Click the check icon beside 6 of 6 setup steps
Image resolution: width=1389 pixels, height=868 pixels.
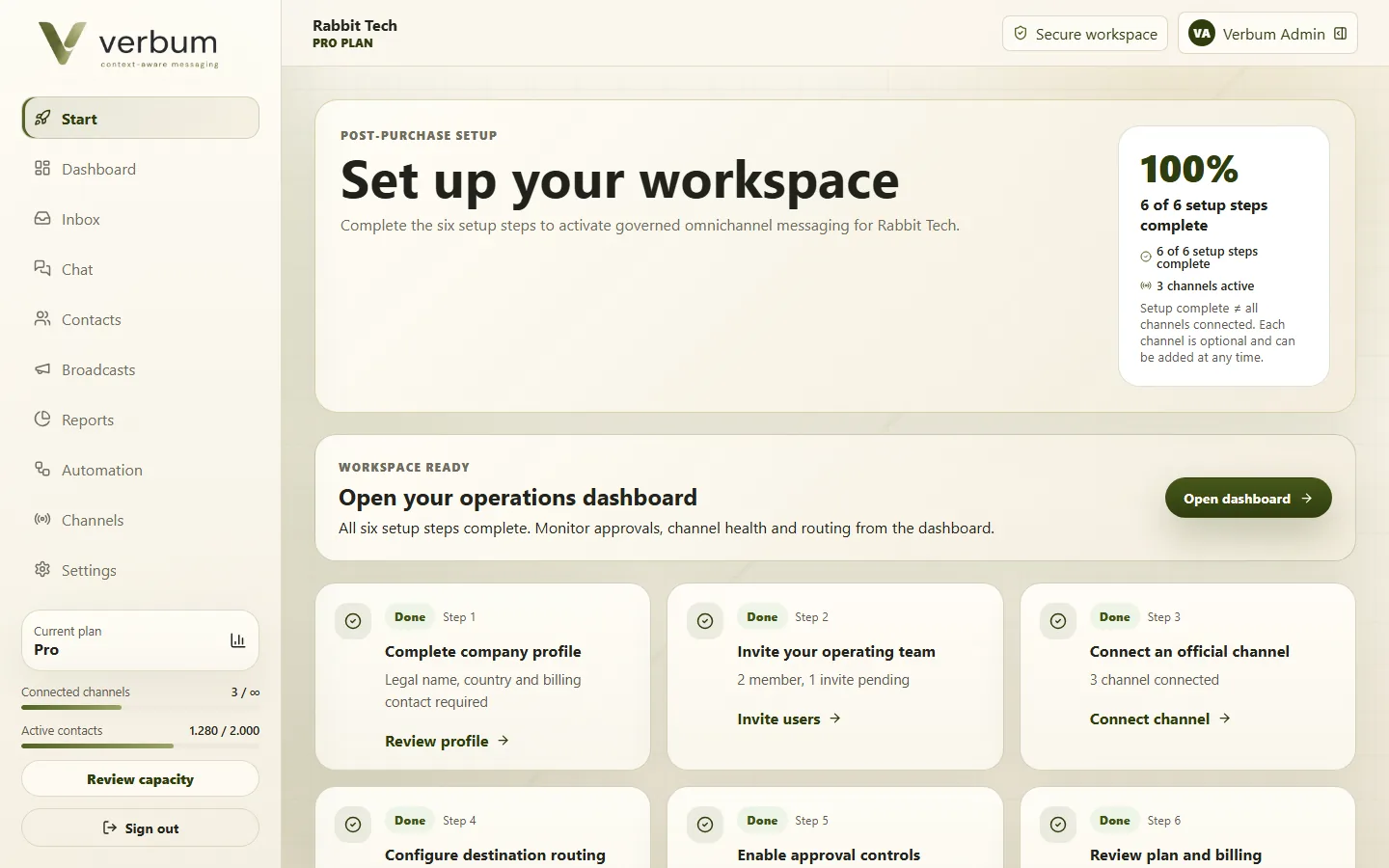[x=1146, y=258]
